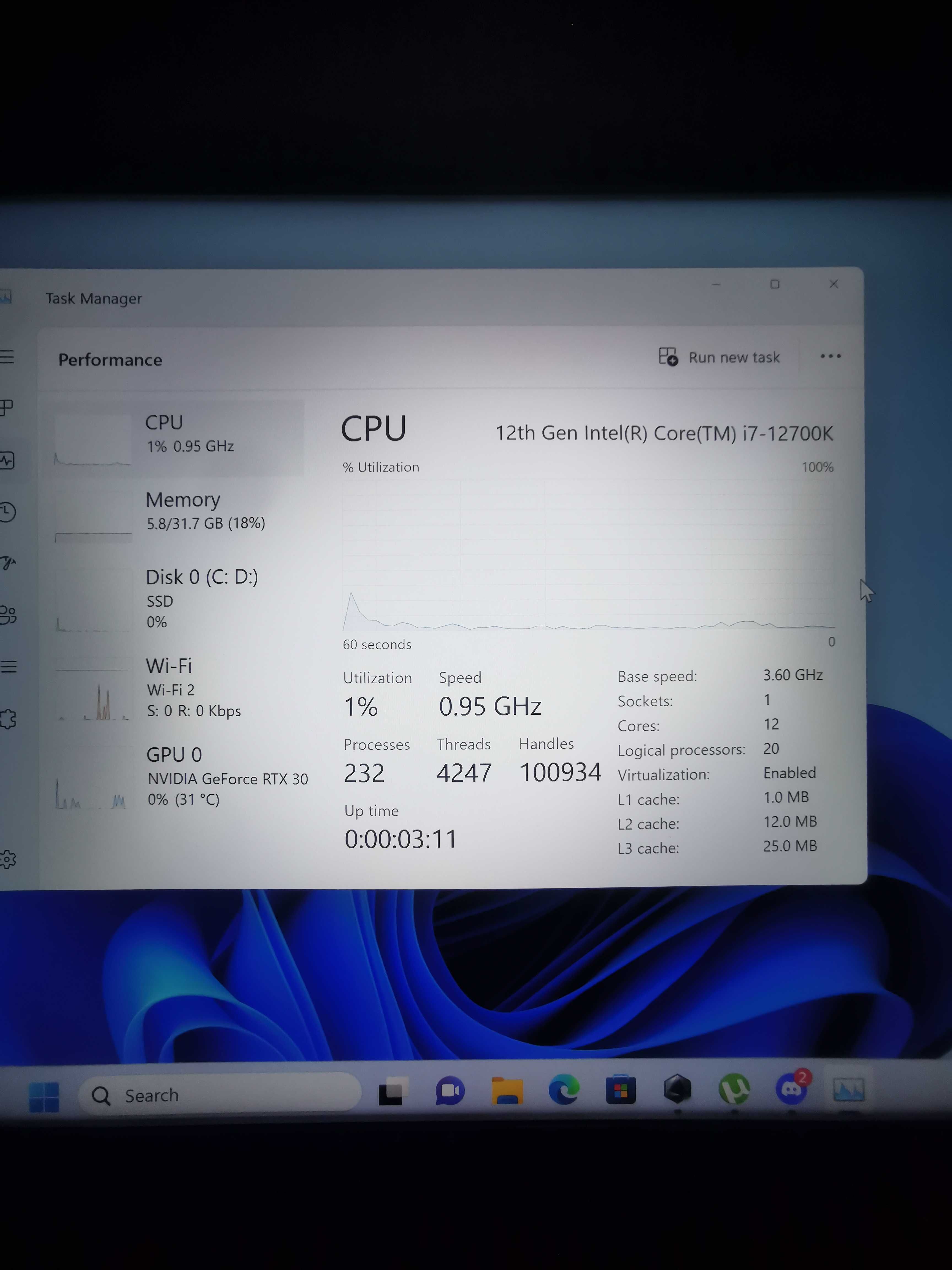Viewport: 952px width, 1270px height.
Task: Click the Memory 5.8/31.7 GB (18%) text
Action: click(x=205, y=523)
